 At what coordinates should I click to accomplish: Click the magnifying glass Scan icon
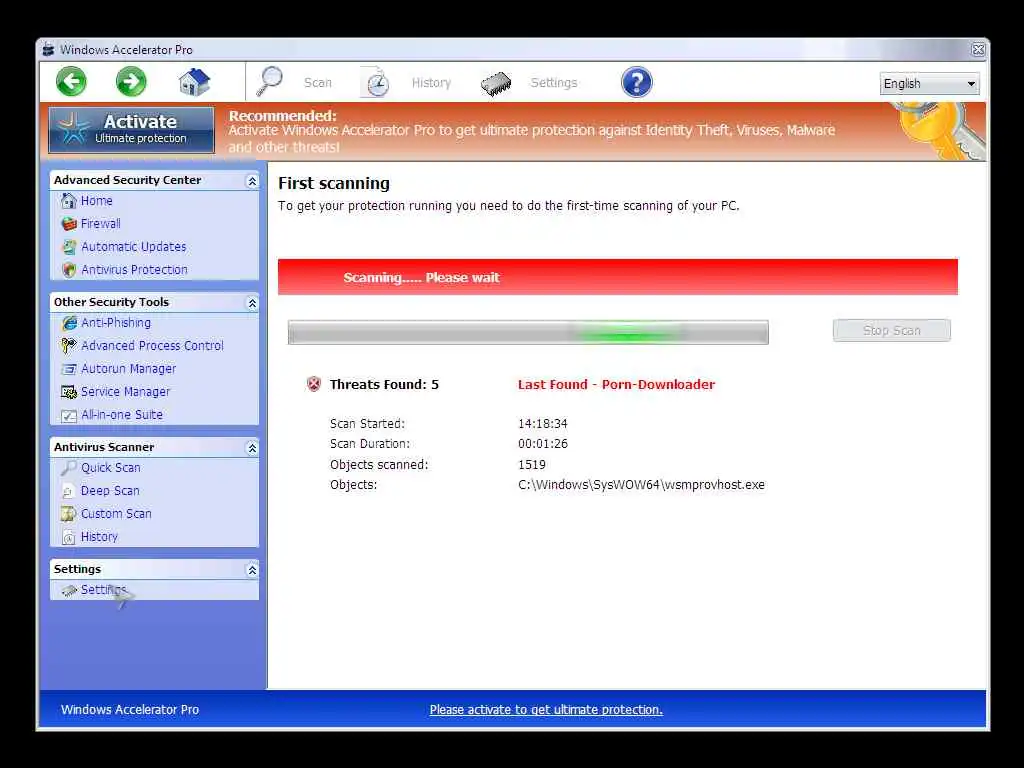(269, 82)
